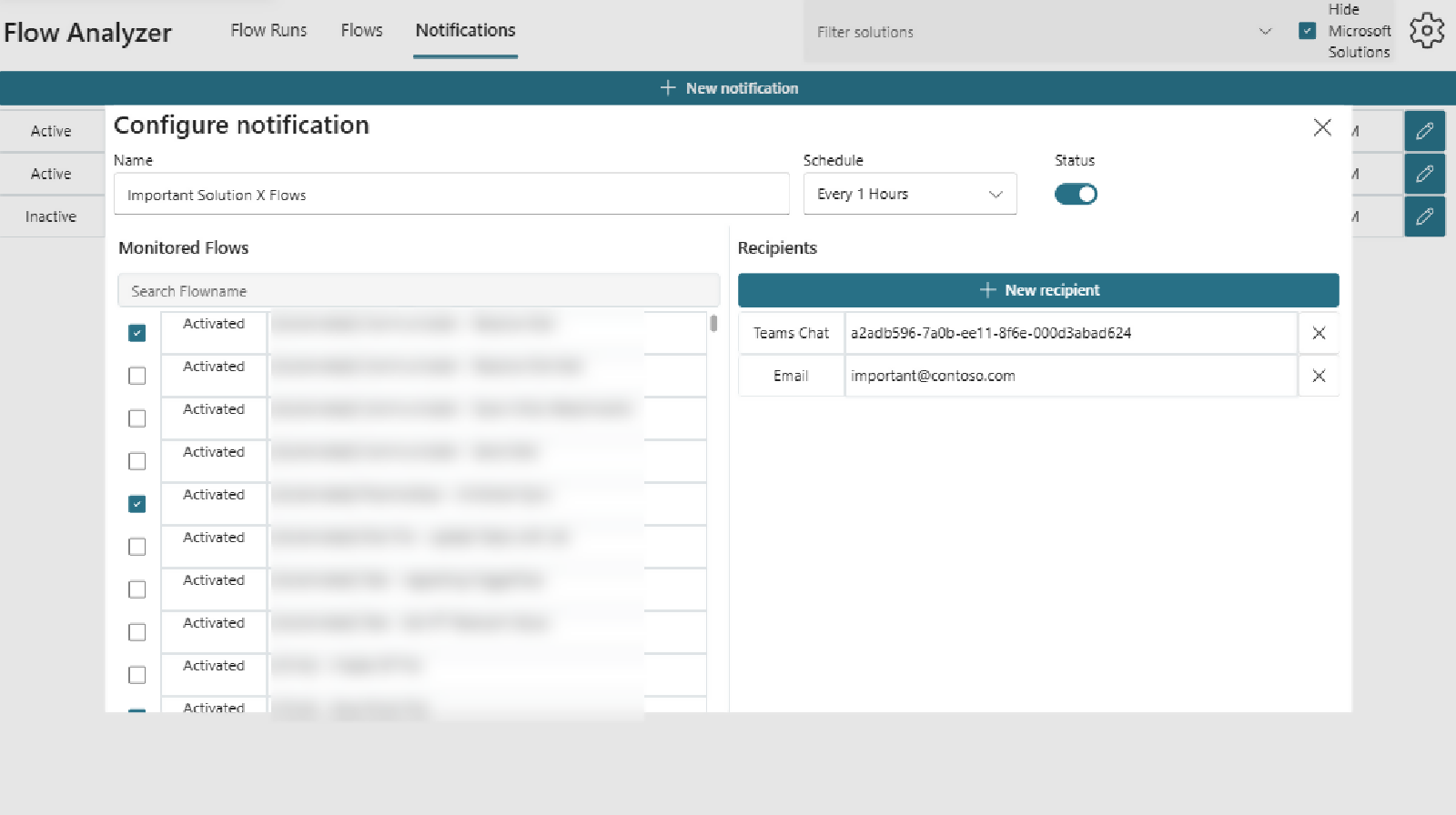Check the ninth monitored flow checkbox
The height and width of the screenshot is (815, 1456).
137,675
